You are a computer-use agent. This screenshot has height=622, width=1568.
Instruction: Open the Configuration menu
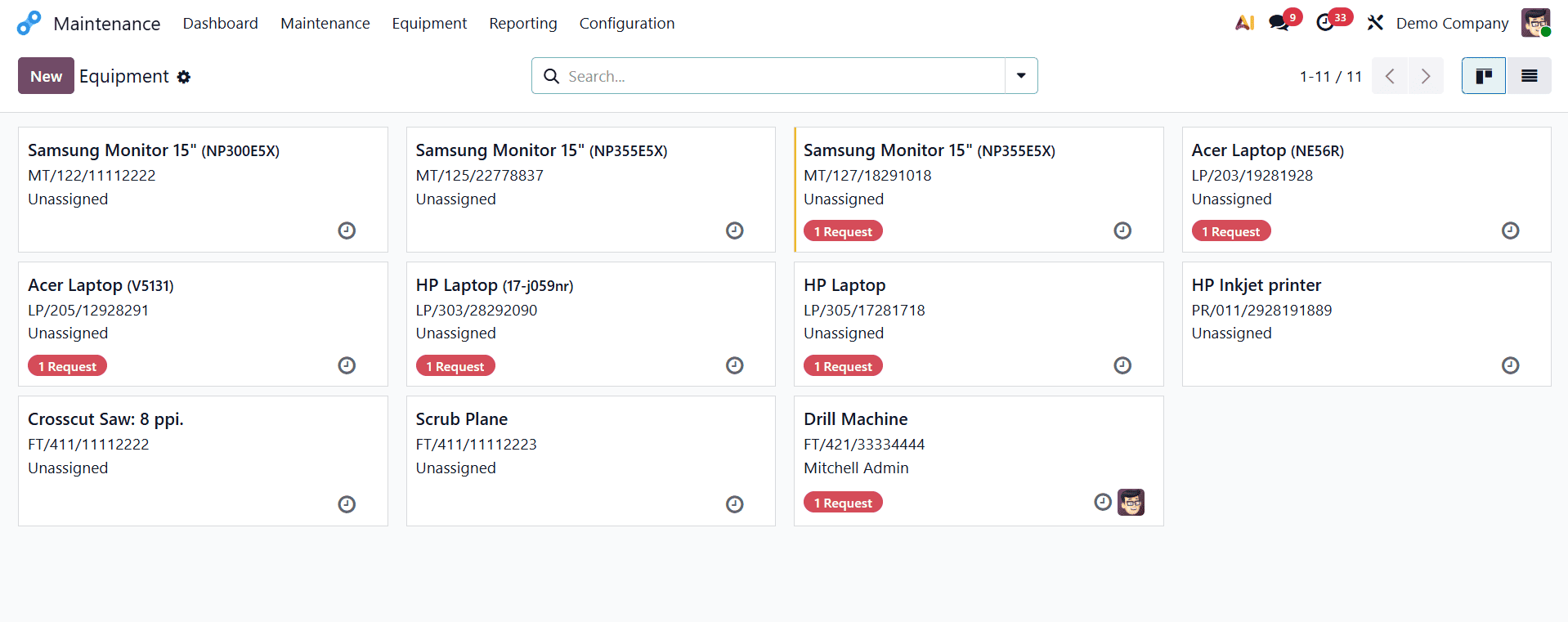[x=627, y=23]
